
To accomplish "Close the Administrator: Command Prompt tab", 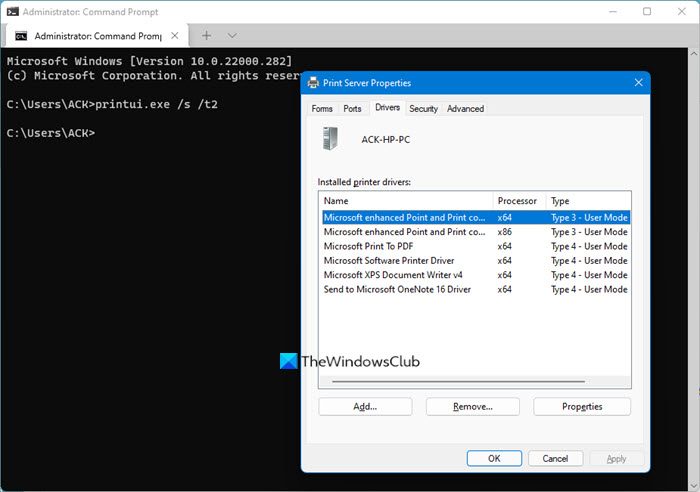I will pyautogui.click(x=175, y=35).
